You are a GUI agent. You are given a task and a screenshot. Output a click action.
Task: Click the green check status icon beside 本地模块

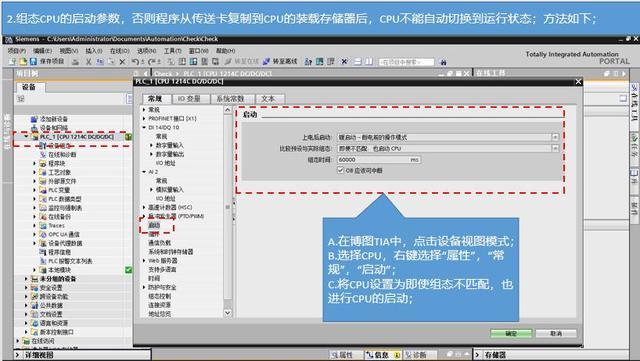point(129,270)
